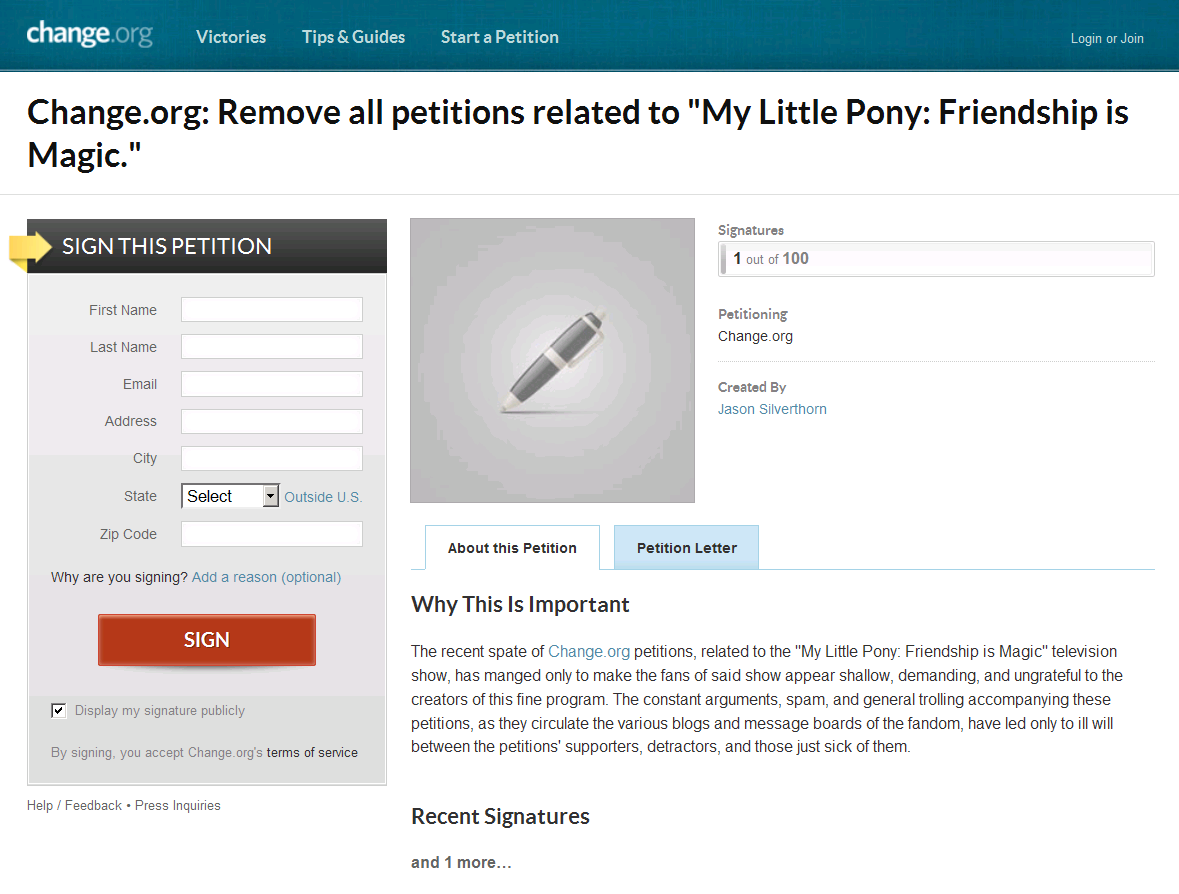
Task: Click the signatures progress bar
Action: pyautogui.click(x=936, y=259)
